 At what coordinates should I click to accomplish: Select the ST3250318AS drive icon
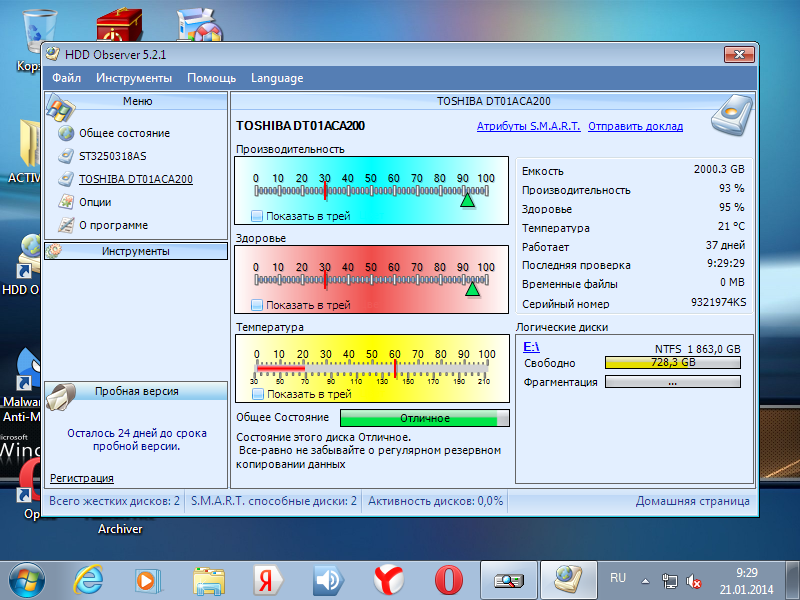[x=66, y=156]
